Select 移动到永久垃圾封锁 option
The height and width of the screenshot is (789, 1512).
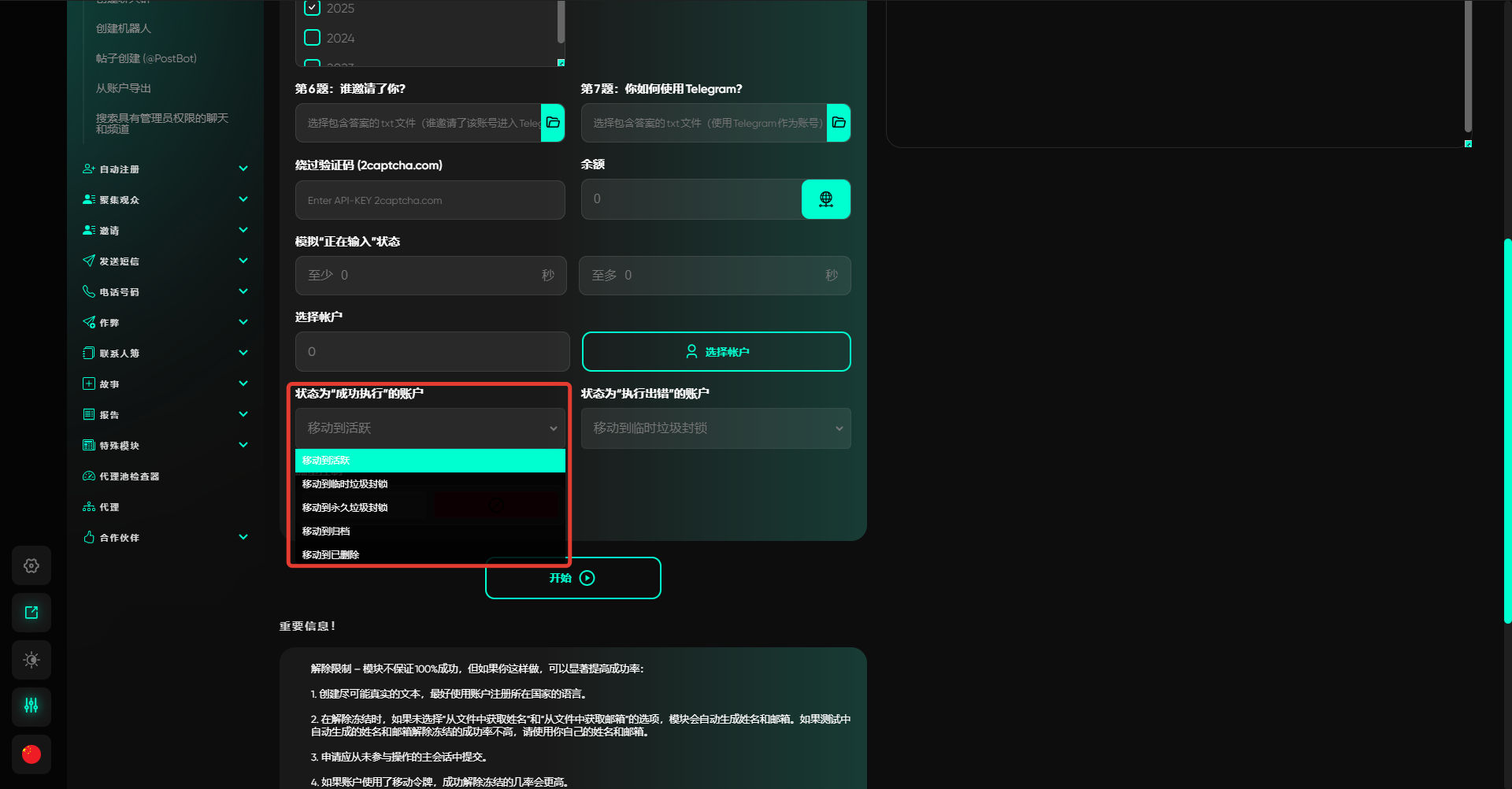tap(430, 507)
